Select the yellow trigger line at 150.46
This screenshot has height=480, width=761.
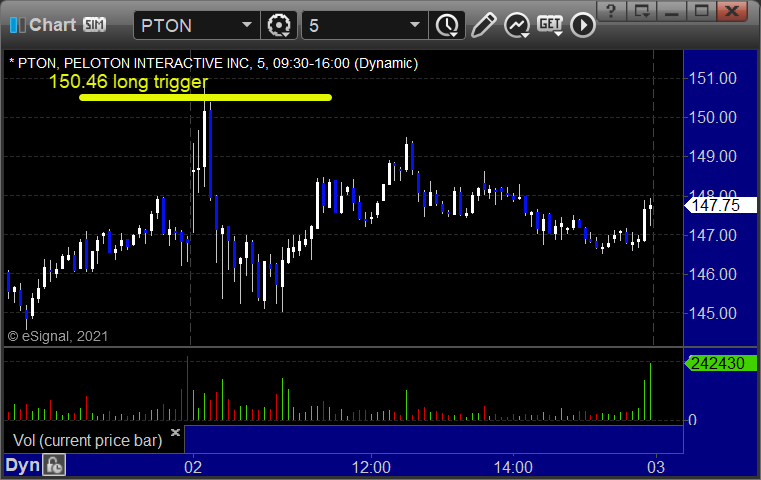[x=205, y=98]
